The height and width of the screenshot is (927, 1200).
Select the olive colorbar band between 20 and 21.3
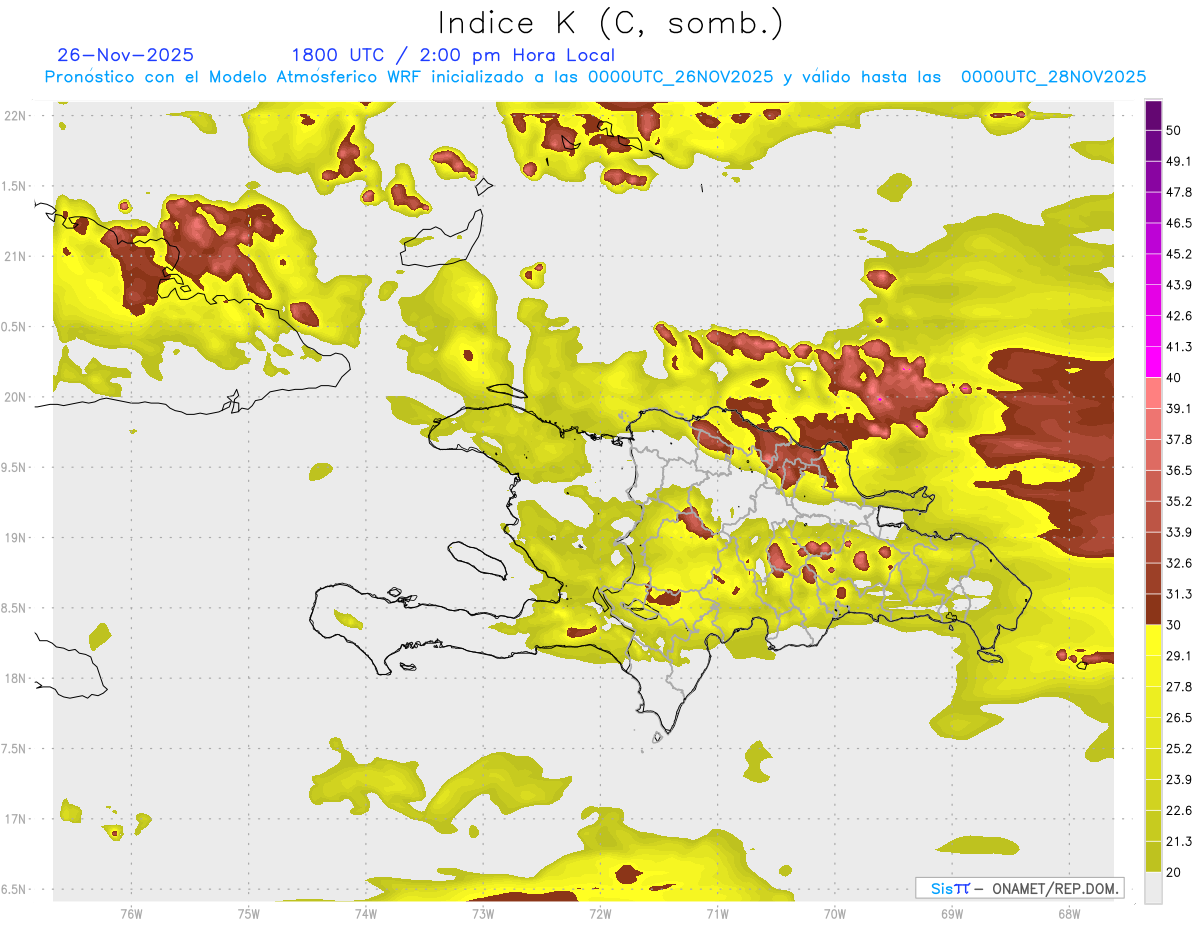1154,856
